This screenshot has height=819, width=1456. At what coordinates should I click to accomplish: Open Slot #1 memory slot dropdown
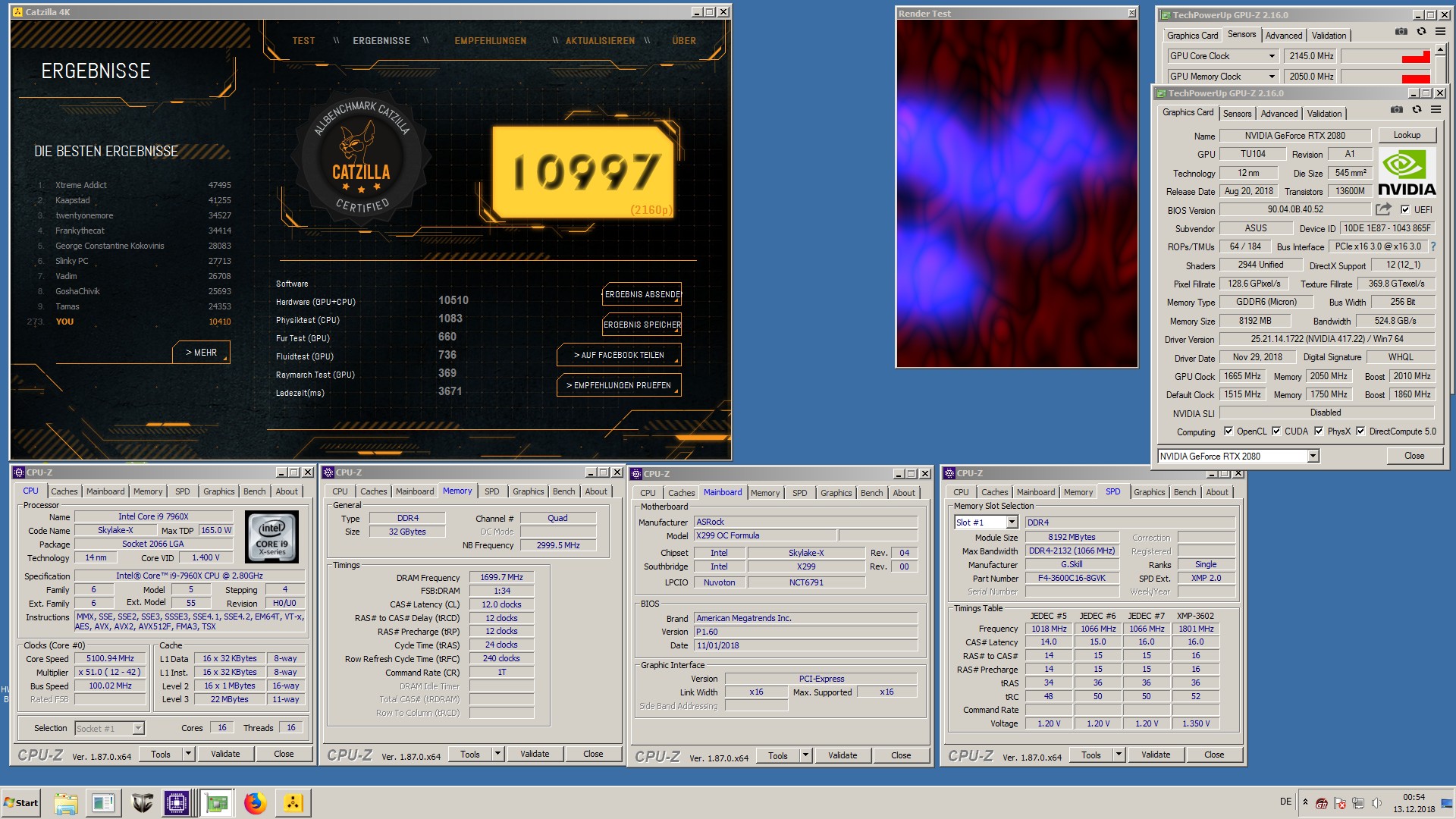pos(1012,522)
